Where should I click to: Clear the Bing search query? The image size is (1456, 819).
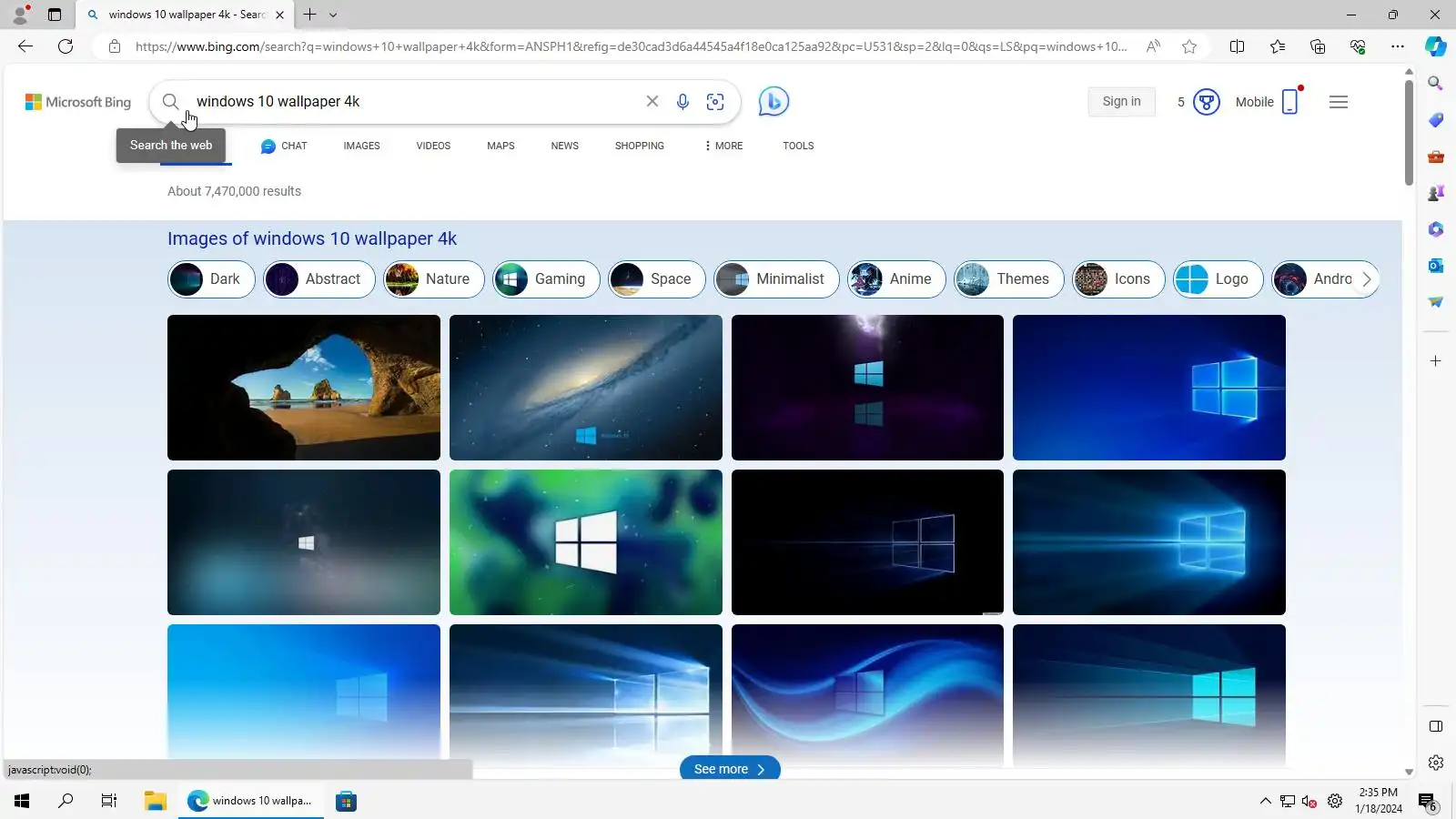coord(652,102)
